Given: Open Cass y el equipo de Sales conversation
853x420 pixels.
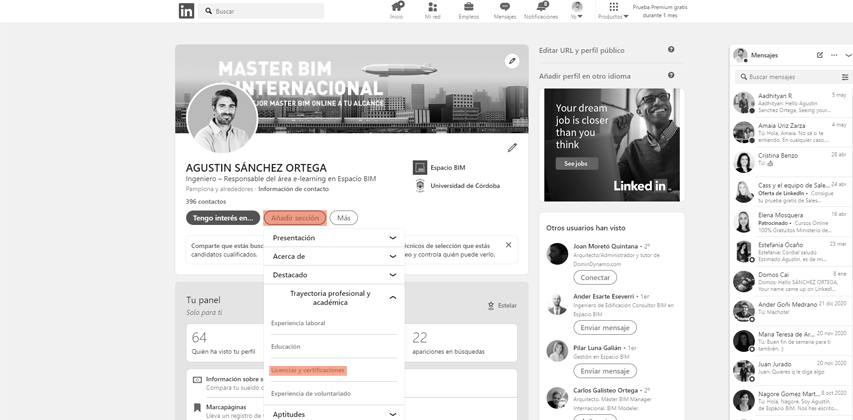Looking at the screenshot, I should [790, 192].
